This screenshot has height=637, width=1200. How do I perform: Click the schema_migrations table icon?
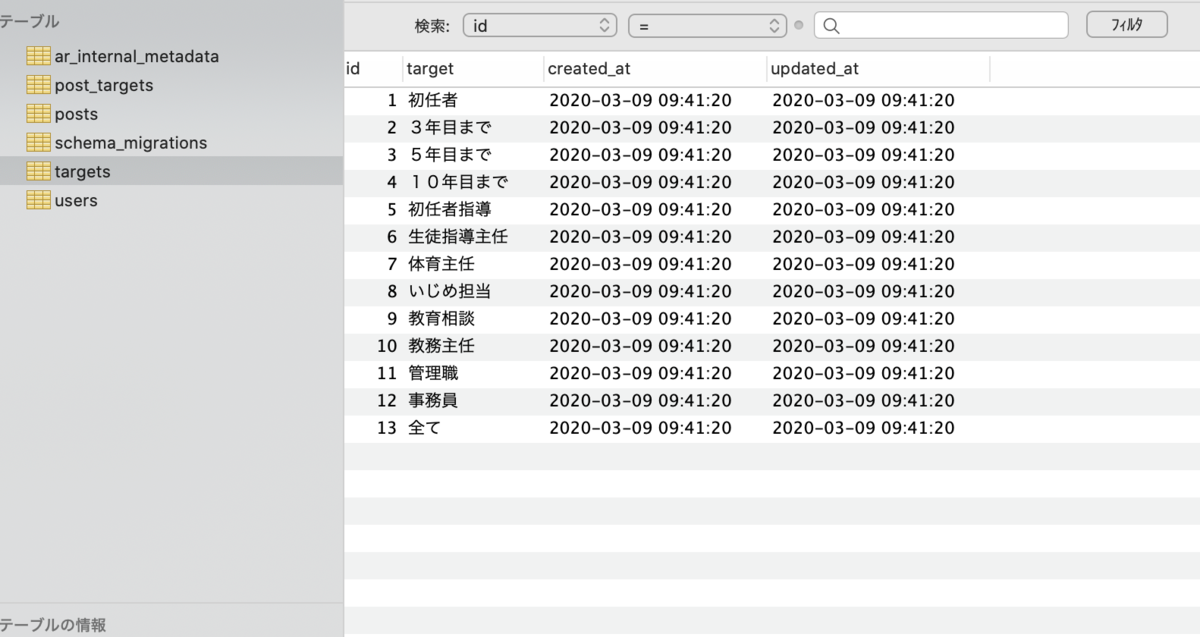click(38, 143)
